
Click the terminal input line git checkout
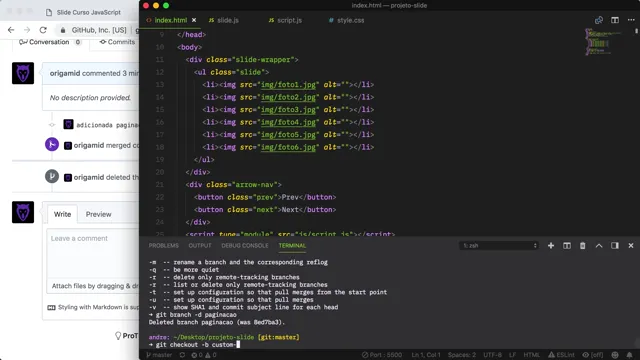(x=195, y=344)
